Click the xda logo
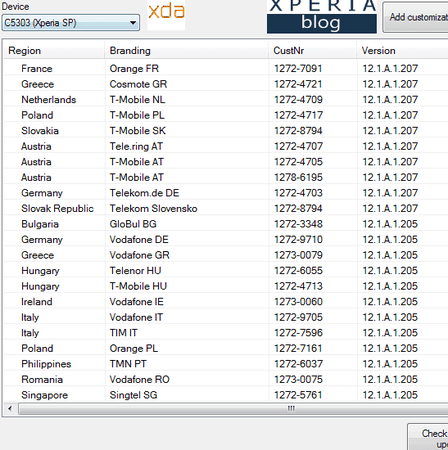448x450 pixels. pyautogui.click(x=166, y=14)
